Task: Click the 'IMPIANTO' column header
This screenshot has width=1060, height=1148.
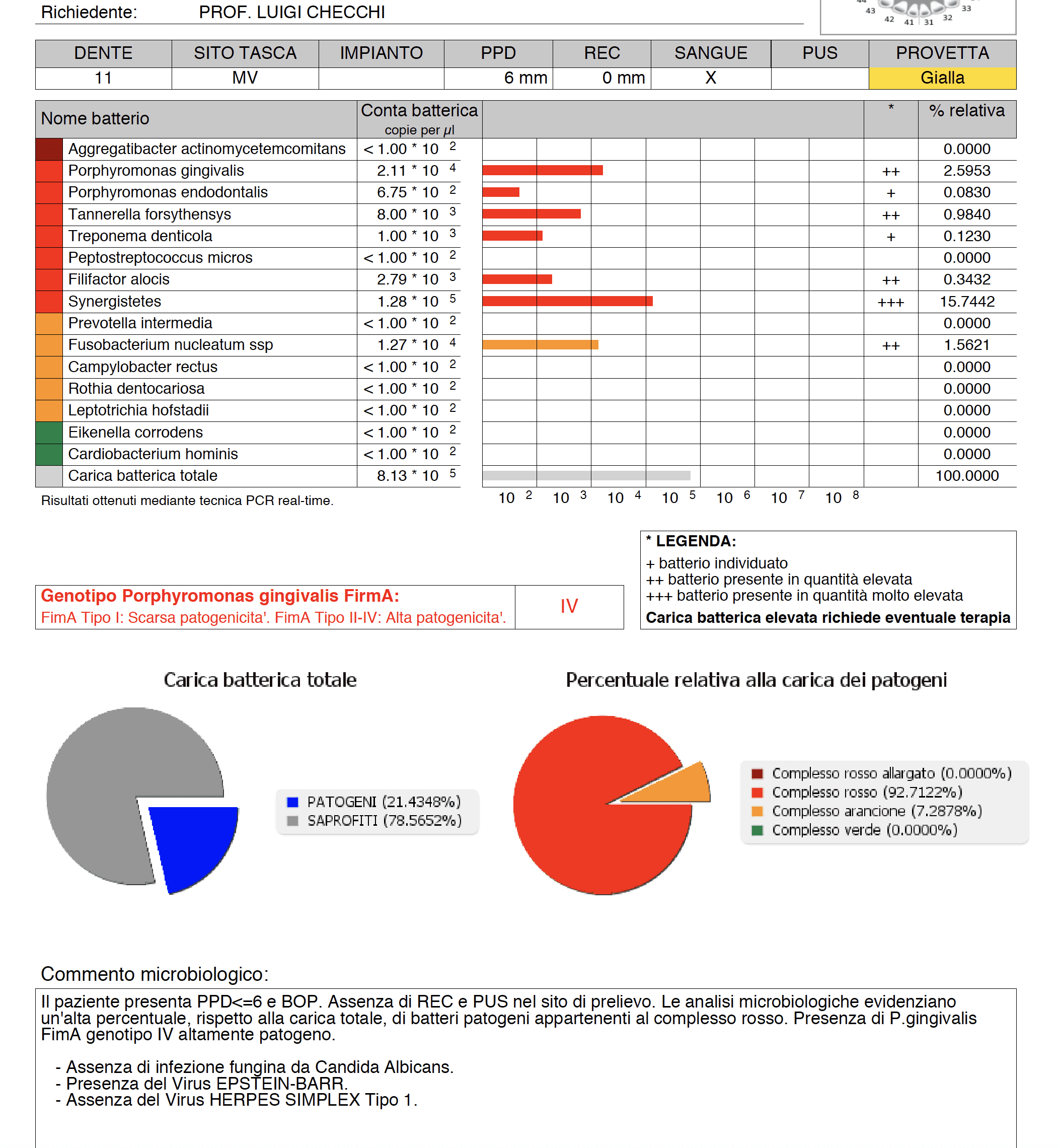Action: point(381,53)
